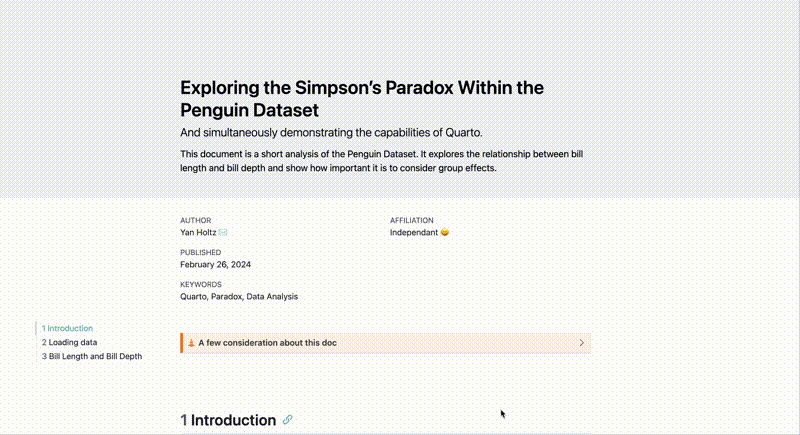
Task: Click the keywords line 'Quarto, Paradox, Data Analysis'
Action: point(239,296)
